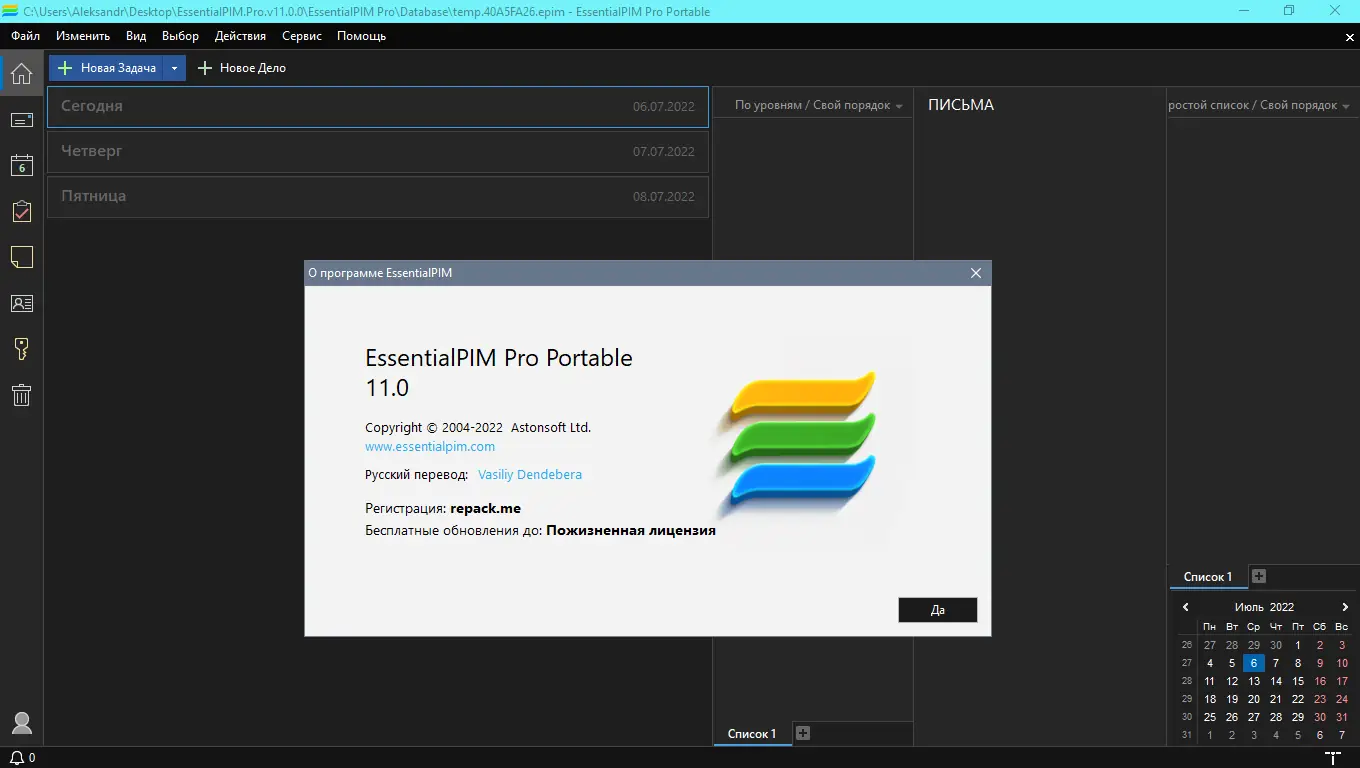Open the EPIM Today home icon in sidebar

[x=21, y=73]
